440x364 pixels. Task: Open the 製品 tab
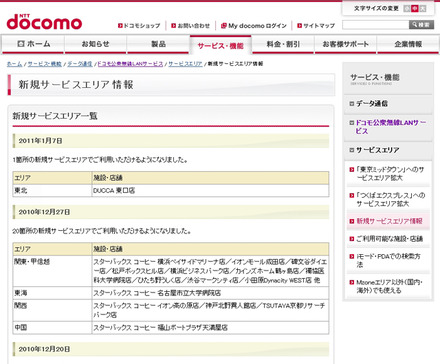158,44
